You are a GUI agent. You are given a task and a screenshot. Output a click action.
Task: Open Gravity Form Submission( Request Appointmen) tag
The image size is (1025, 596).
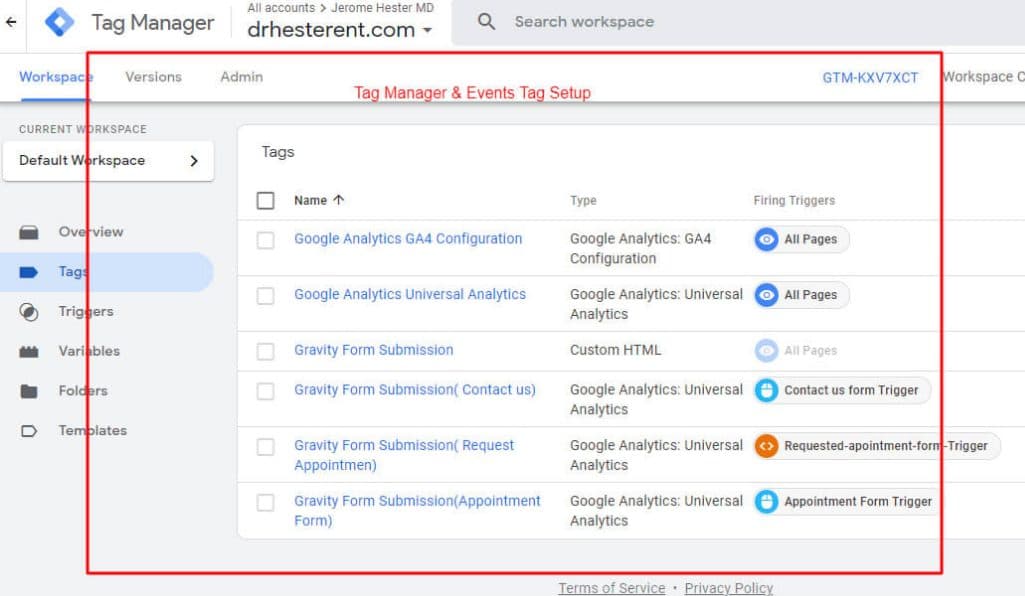tap(404, 455)
